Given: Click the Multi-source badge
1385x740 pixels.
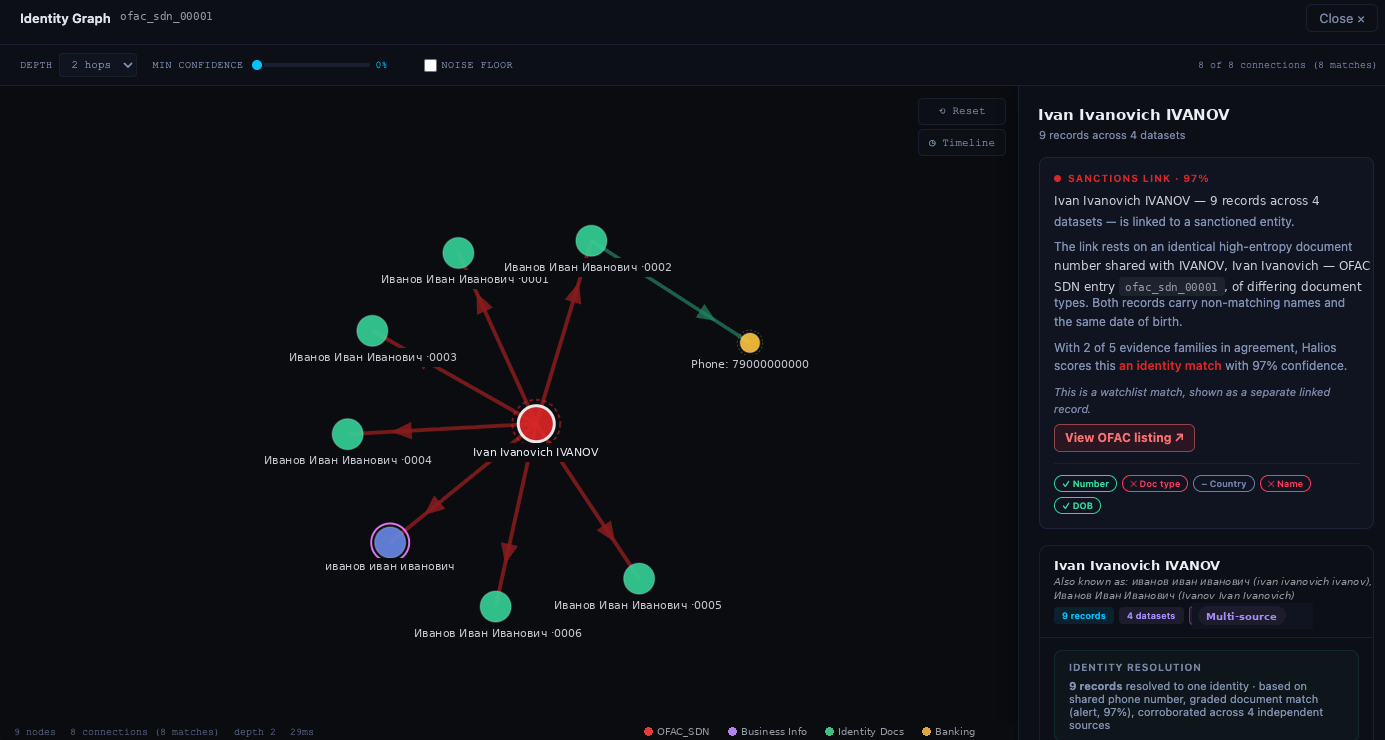Looking at the screenshot, I should [x=1241, y=616].
